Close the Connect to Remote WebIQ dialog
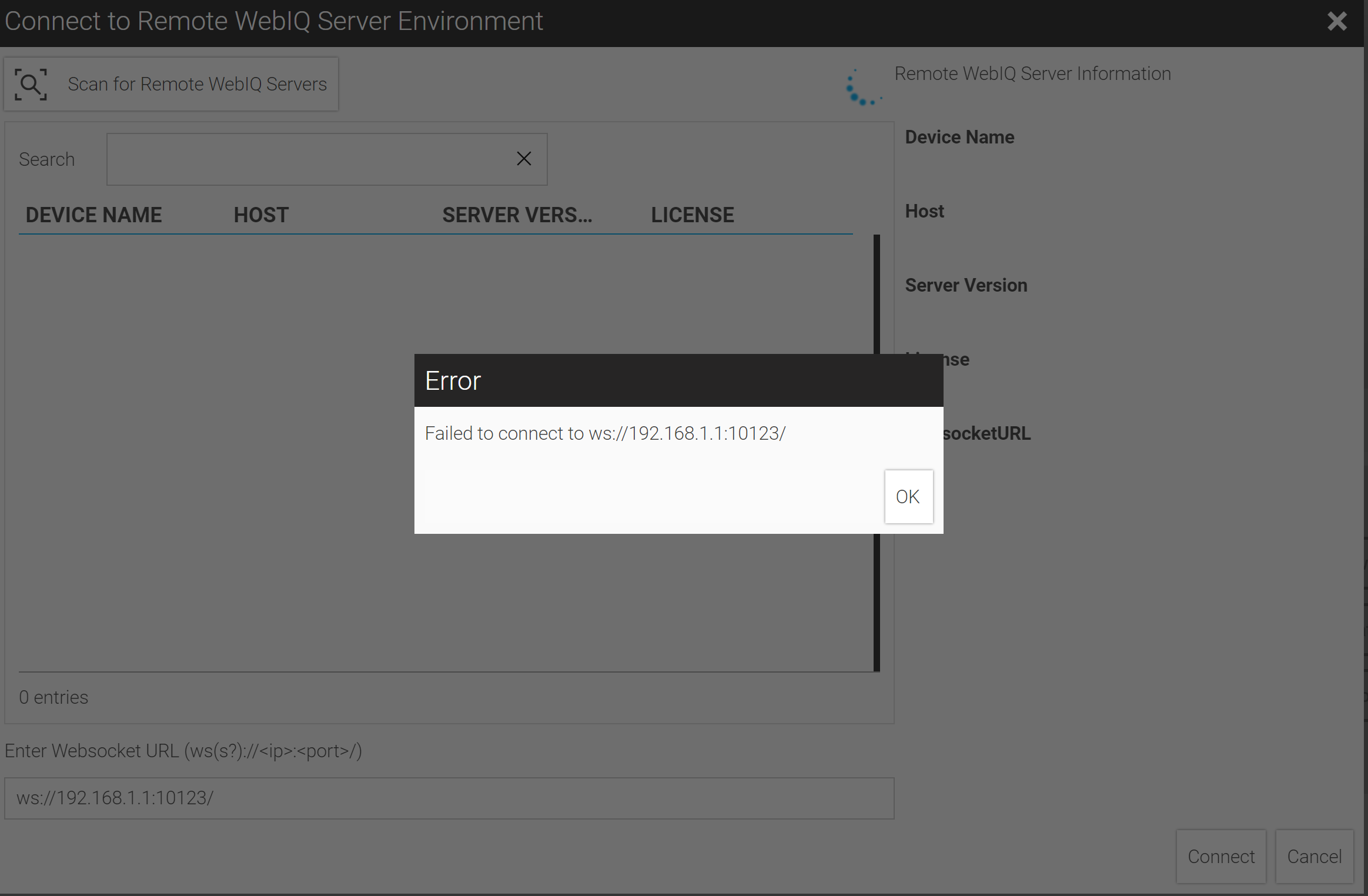The image size is (1368, 896). (1337, 22)
